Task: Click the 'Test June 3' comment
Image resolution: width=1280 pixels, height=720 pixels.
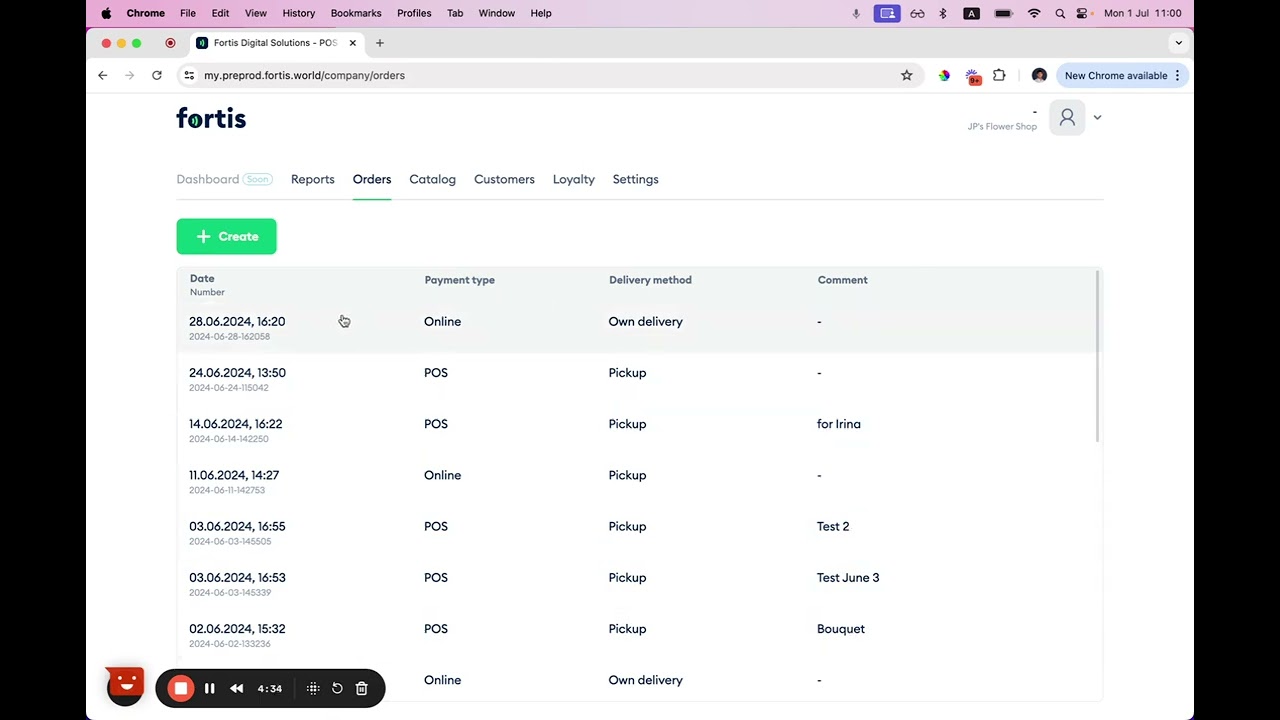Action: click(848, 577)
